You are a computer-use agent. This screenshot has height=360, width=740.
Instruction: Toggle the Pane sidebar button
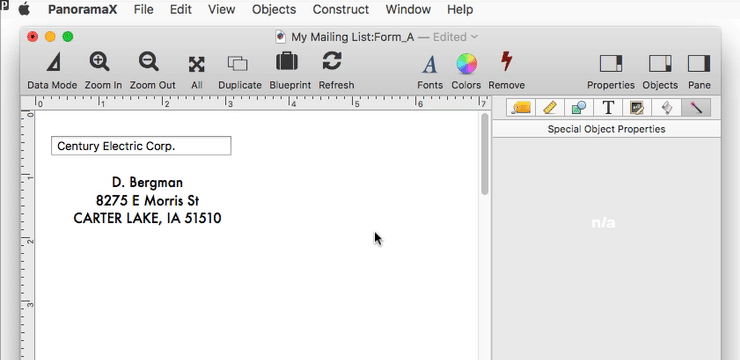click(699, 63)
